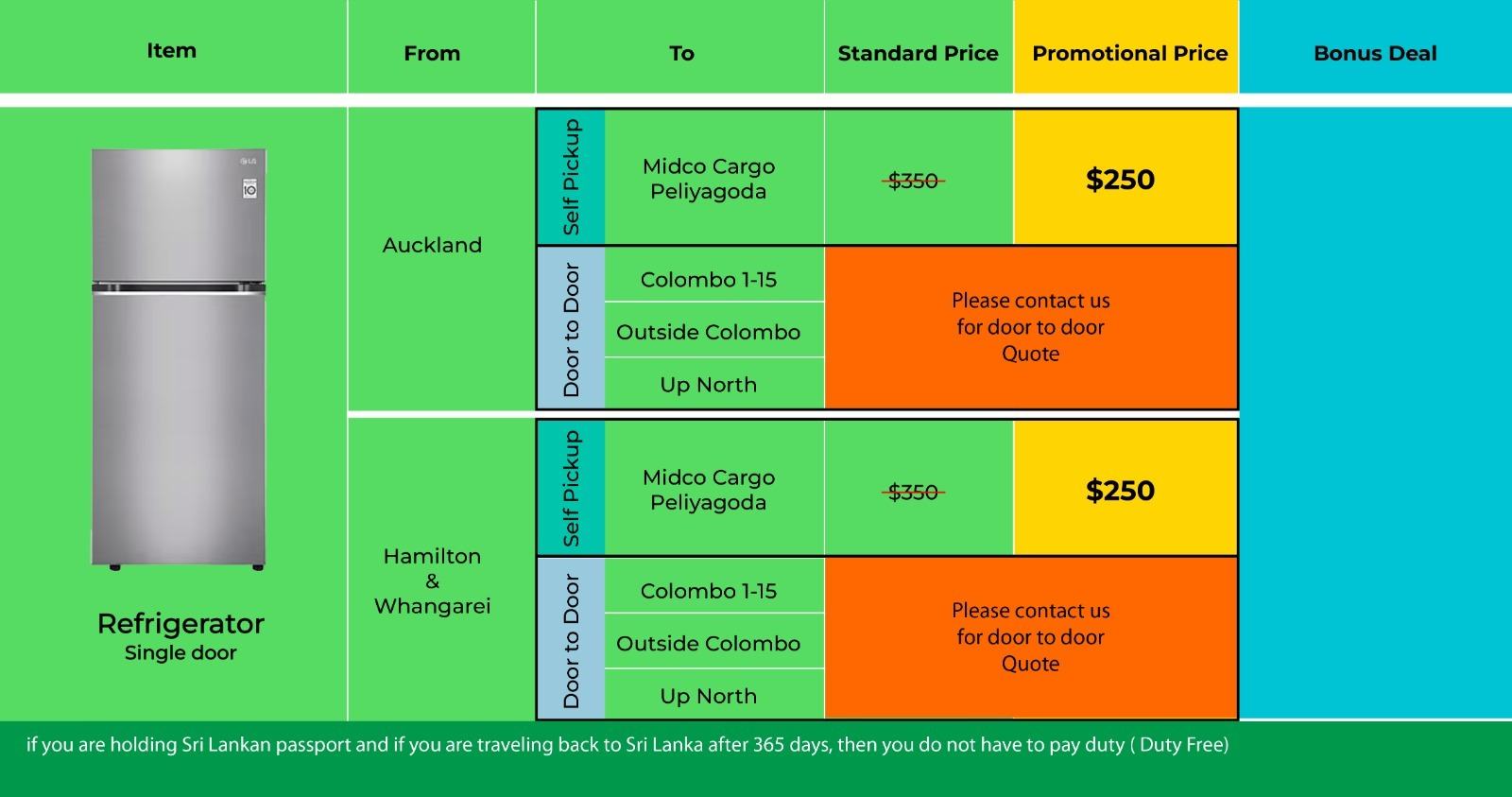Click the Hamilton & Whangarei $250 promotional price
Viewport: 1512px width, 797px height.
tap(1120, 490)
